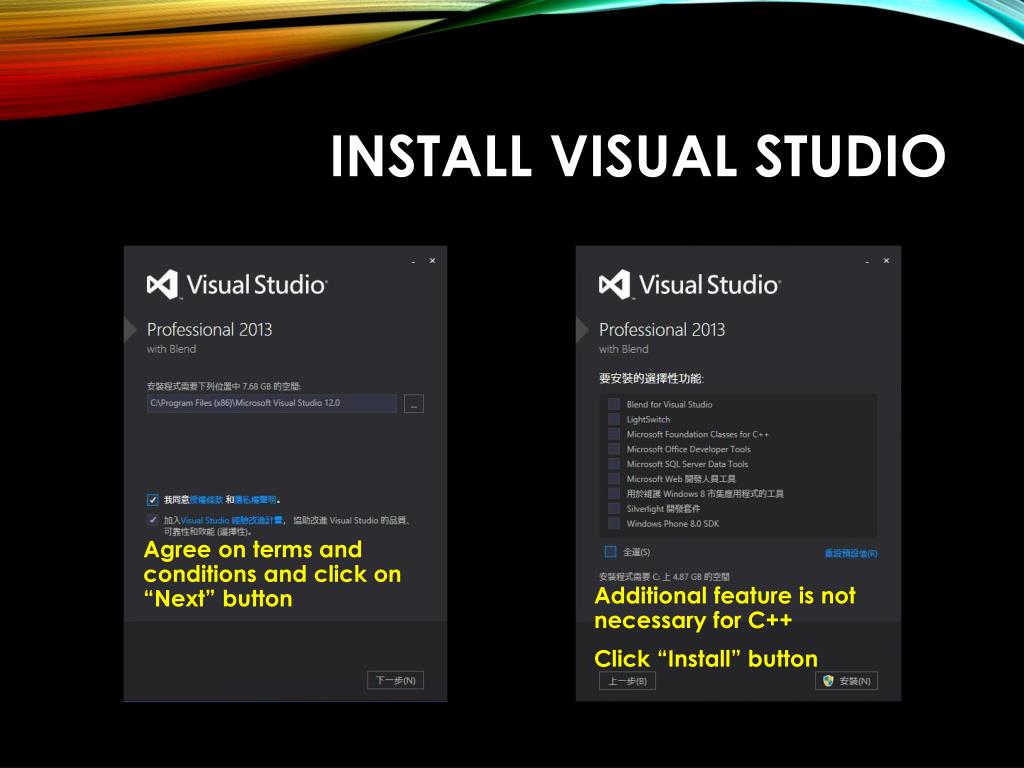Click the '要安裝的選擇性功能:' heading

(652, 379)
